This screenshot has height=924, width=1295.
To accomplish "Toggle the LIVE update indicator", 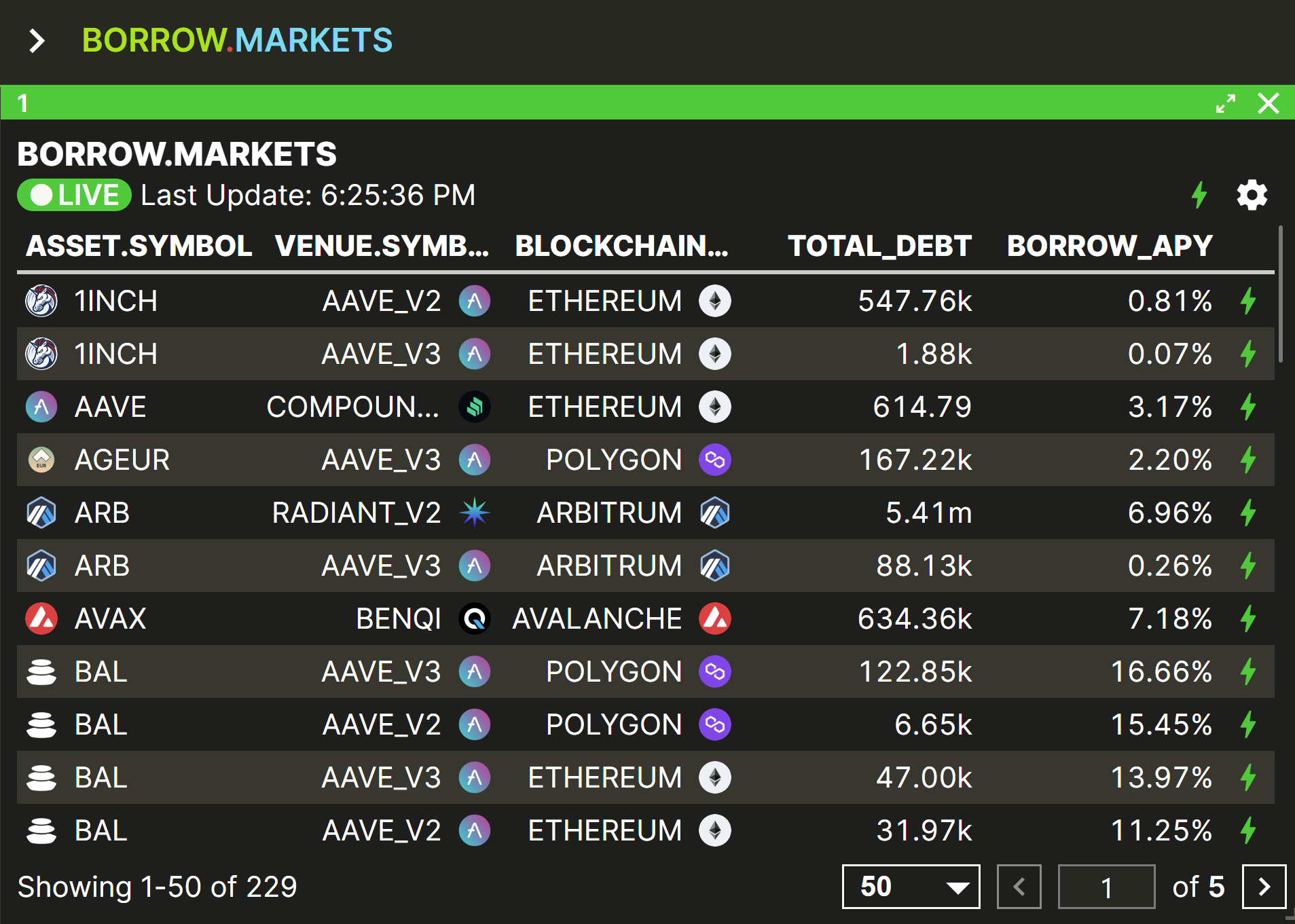I will tap(74, 196).
